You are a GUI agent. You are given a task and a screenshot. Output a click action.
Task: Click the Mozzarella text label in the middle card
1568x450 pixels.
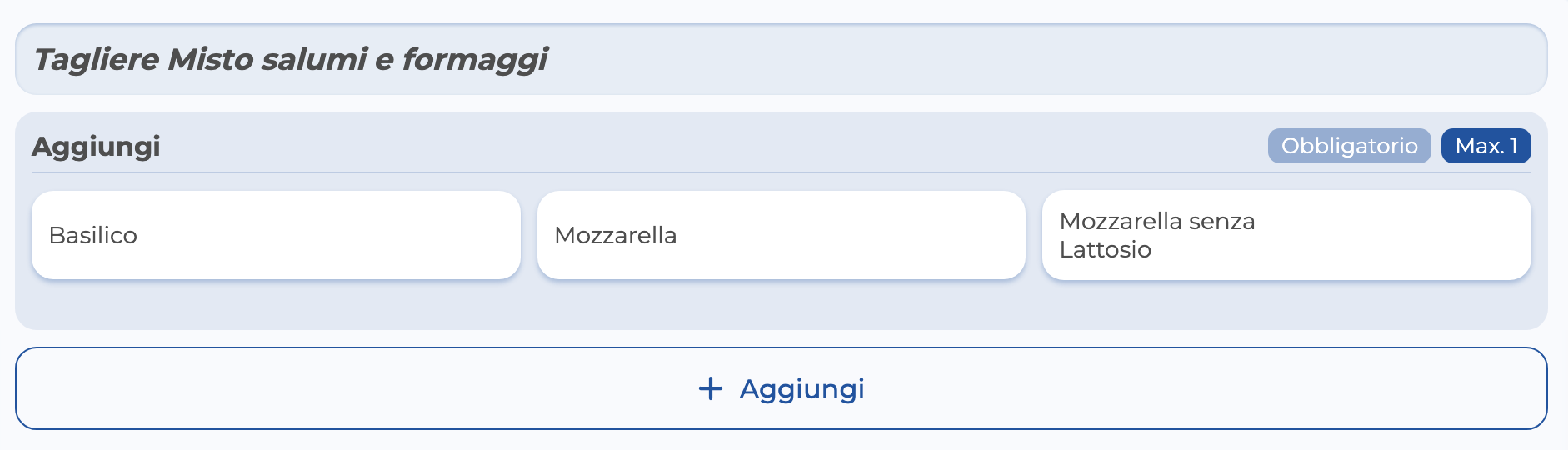tap(616, 235)
